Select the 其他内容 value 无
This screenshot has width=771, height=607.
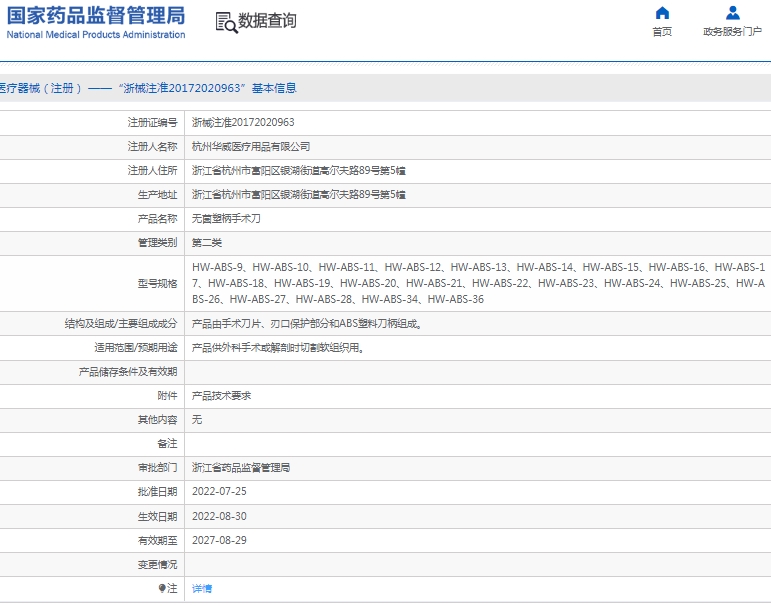(197, 420)
